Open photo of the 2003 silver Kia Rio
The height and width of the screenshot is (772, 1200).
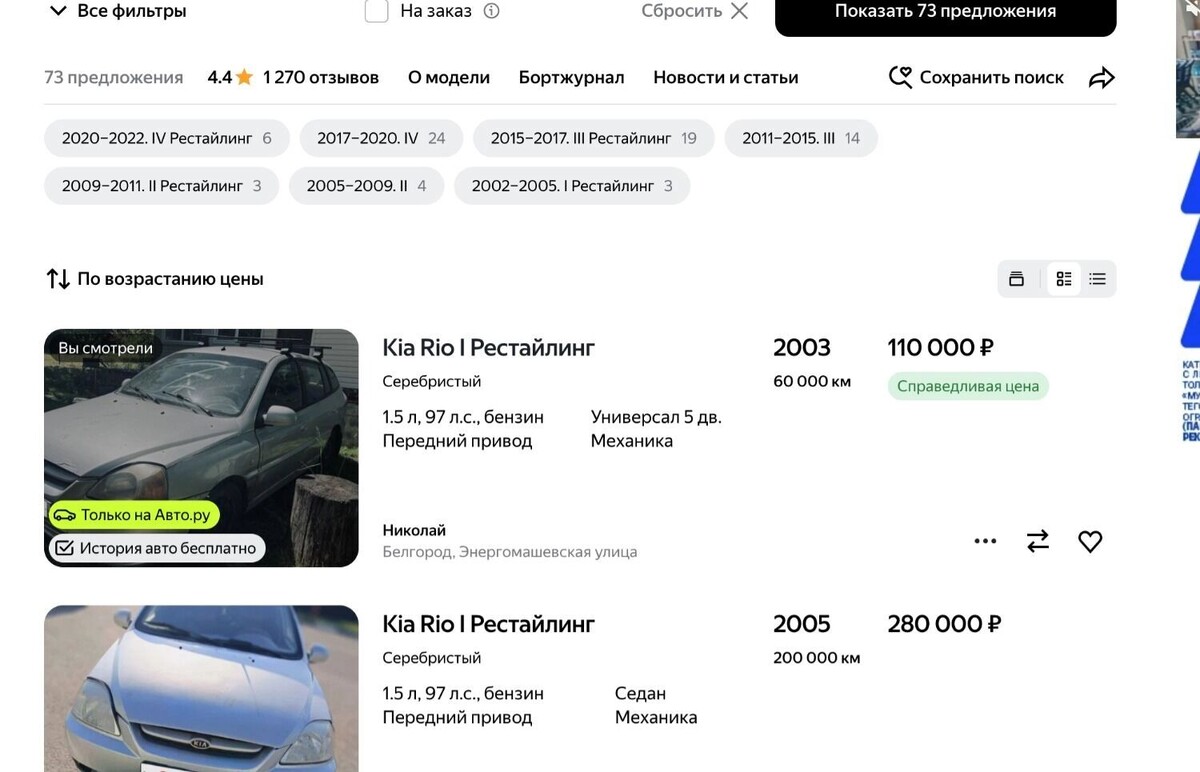[201, 448]
